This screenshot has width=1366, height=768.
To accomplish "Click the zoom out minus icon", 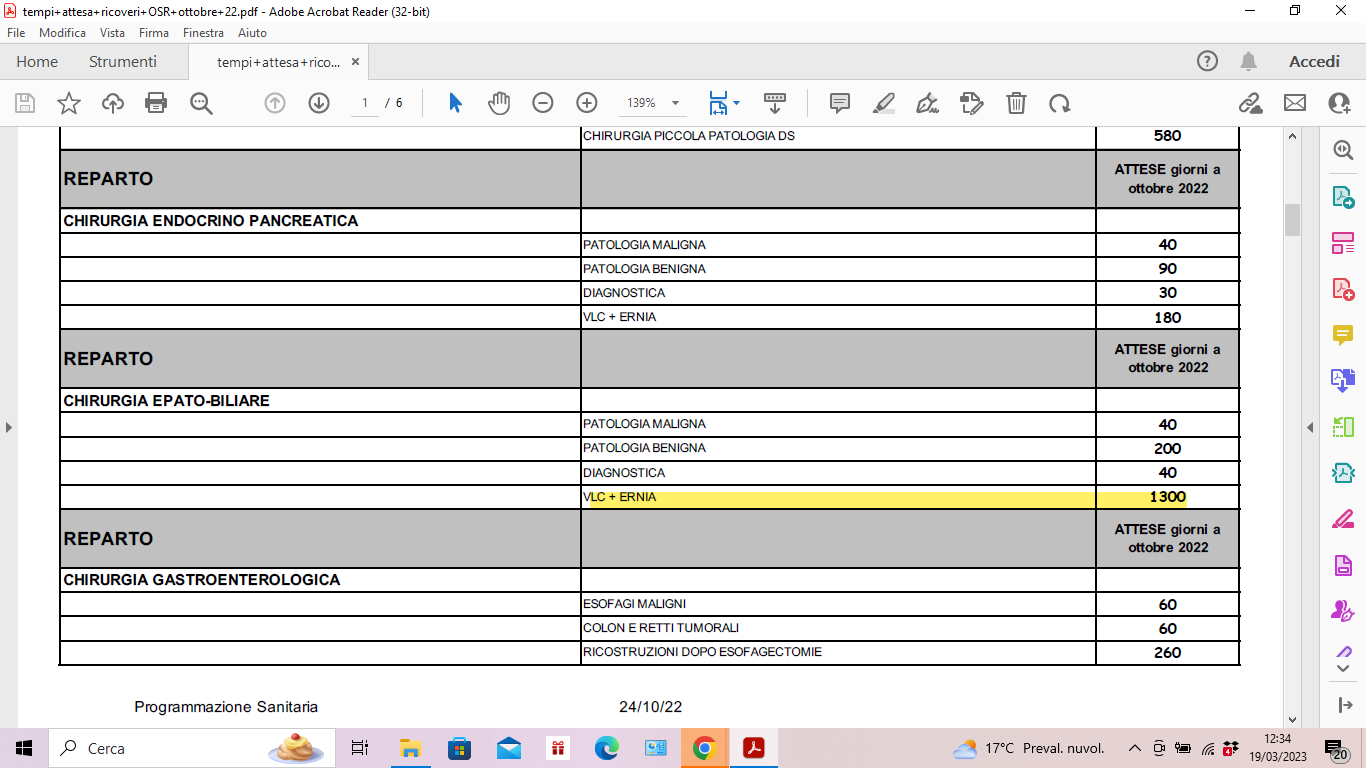I will 543,103.
